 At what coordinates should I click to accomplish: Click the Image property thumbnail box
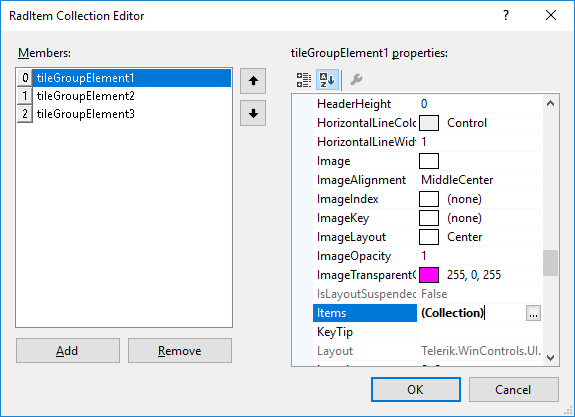429,161
